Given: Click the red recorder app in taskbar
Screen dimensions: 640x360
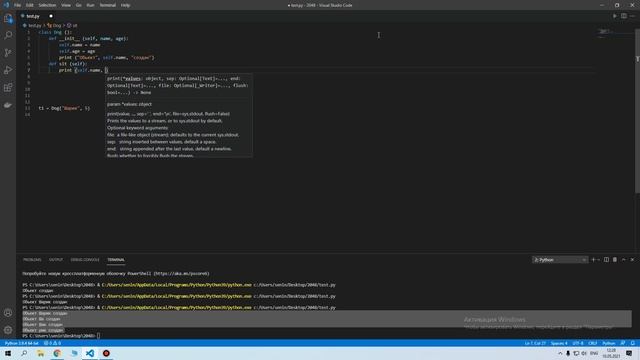Looking at the screenshot, I should coord(106,353).
